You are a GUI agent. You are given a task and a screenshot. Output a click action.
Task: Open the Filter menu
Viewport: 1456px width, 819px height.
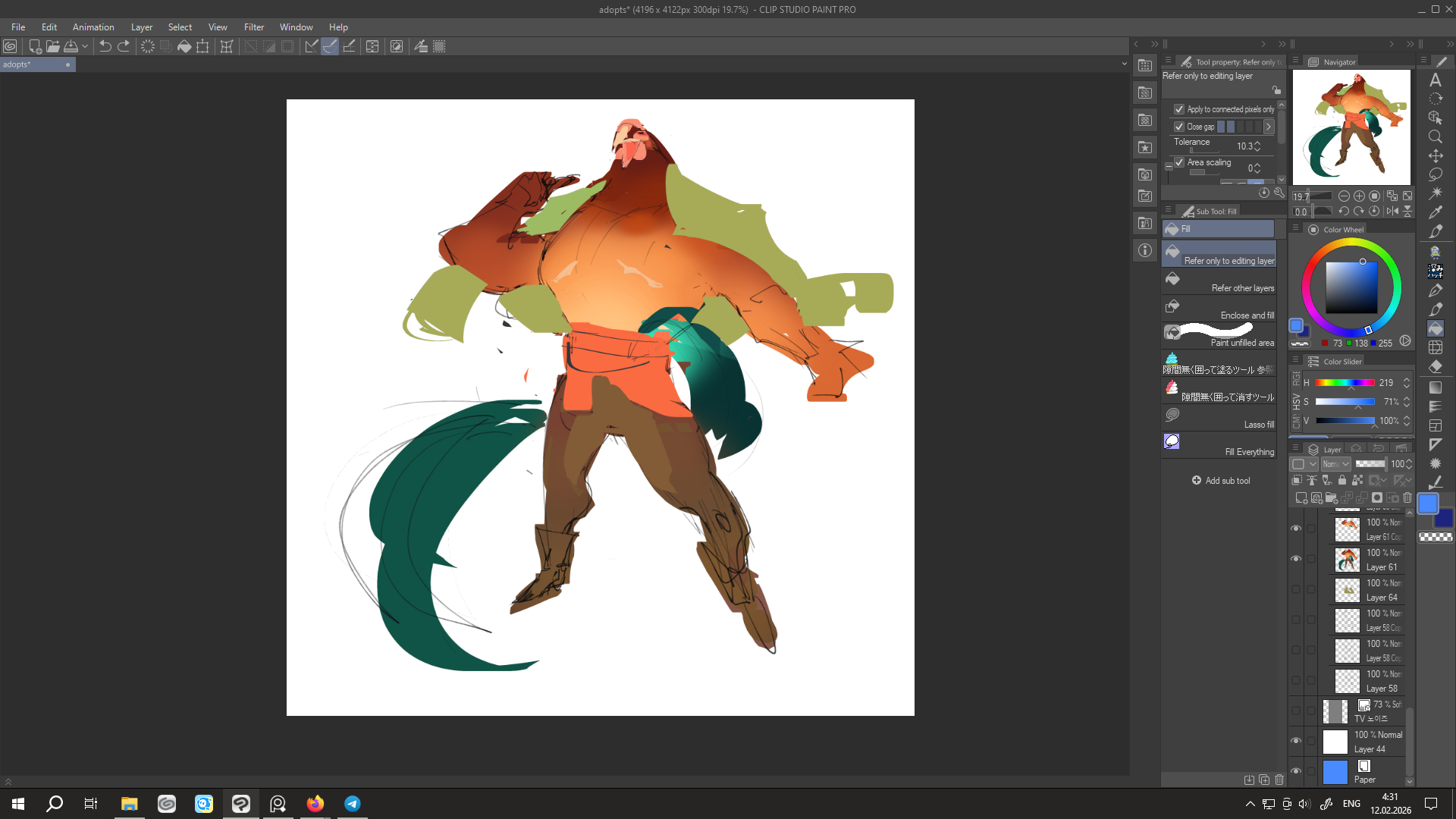point(254,27)
